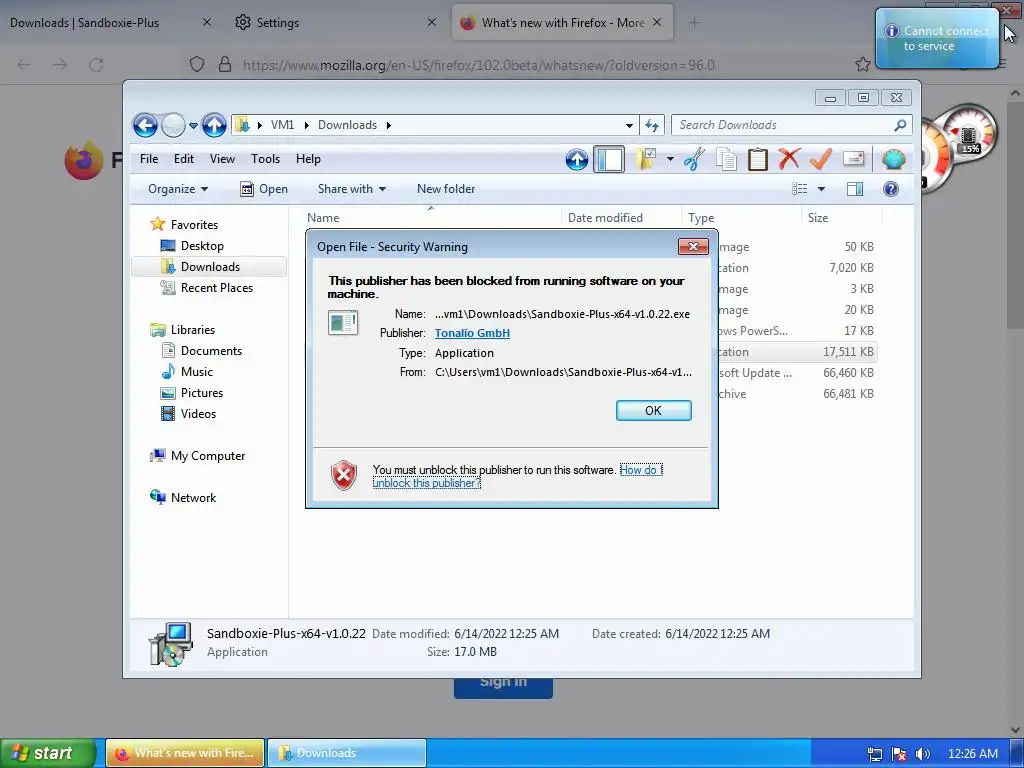
Task: Open How do I unblock this publisher link
Action: point(517,477)
